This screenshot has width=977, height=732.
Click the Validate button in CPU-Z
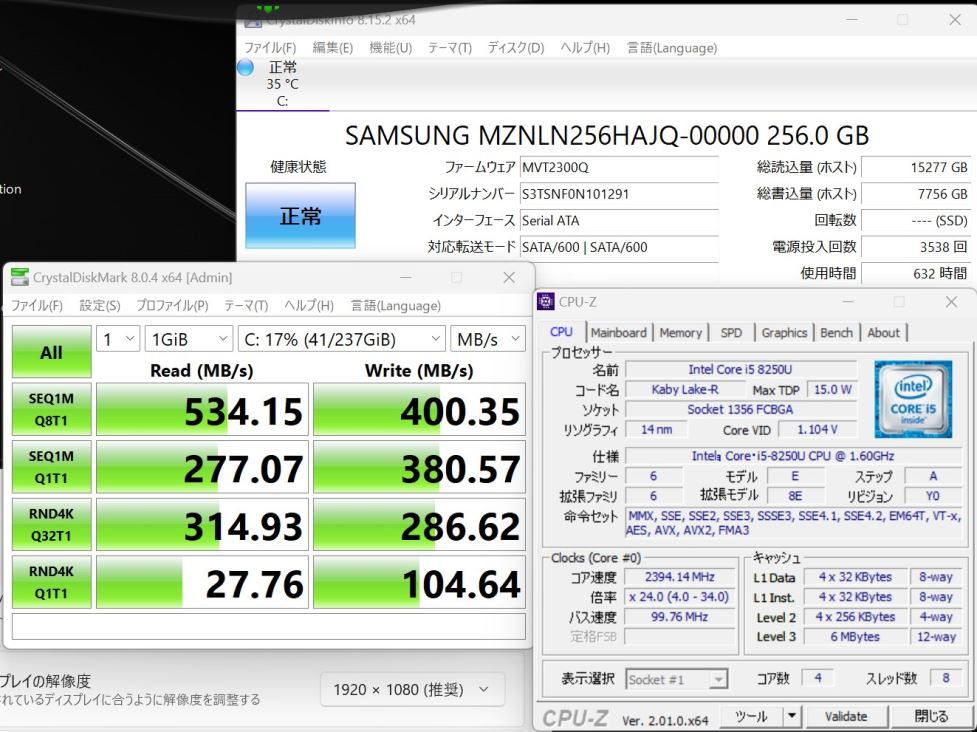pyautogui.click(x=846, y=716)
